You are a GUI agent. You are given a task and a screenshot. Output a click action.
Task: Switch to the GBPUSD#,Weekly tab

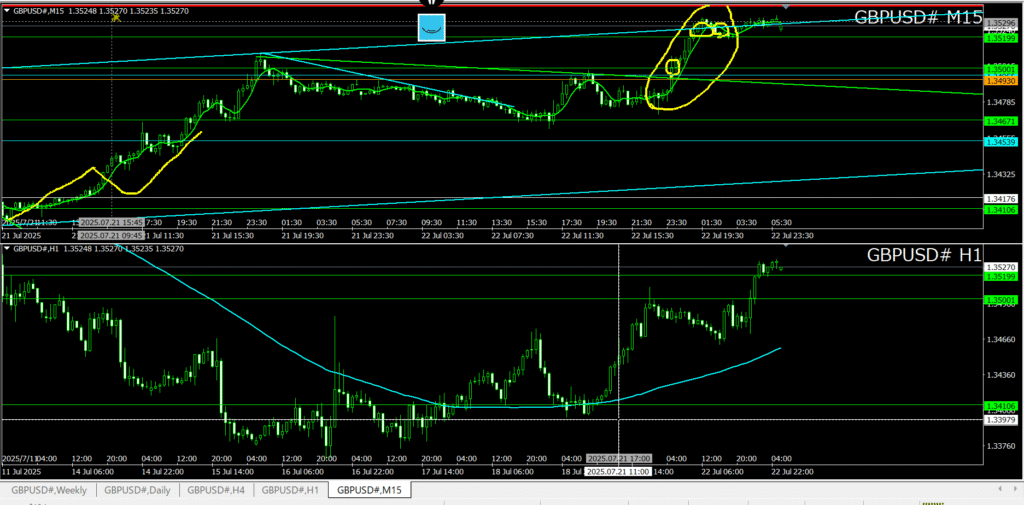49,490
